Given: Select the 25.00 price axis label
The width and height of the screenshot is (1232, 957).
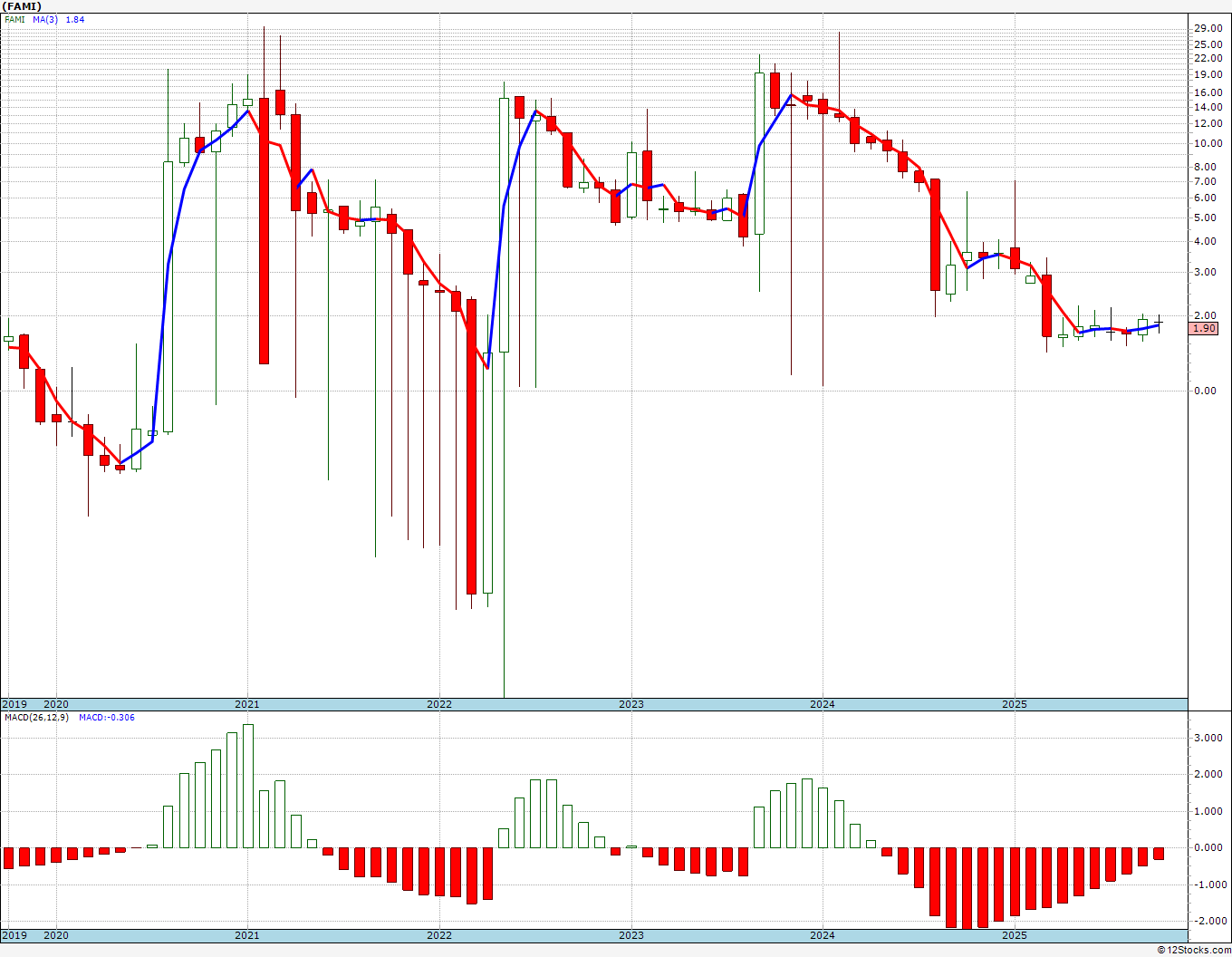Looking at the screenshot, I should tap(1208, 44).
